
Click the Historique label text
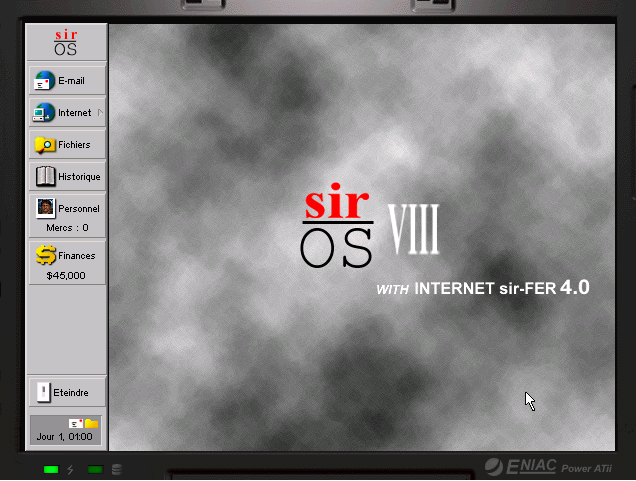79,177
